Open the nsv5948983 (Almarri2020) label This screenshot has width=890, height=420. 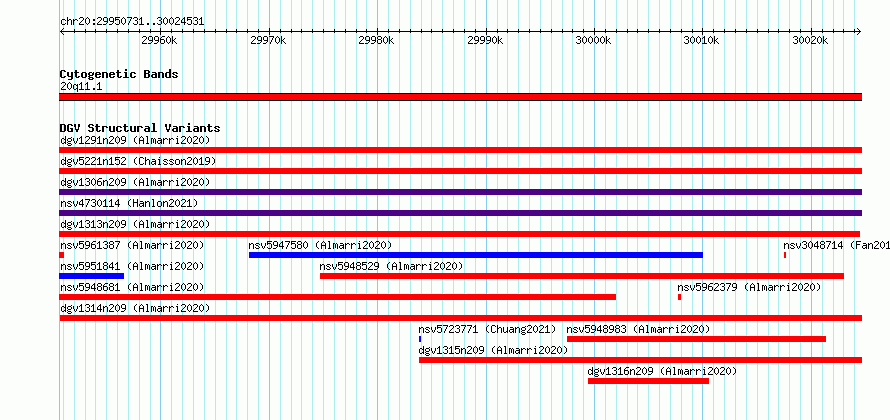pyautogui.click(x=639, y=329)
